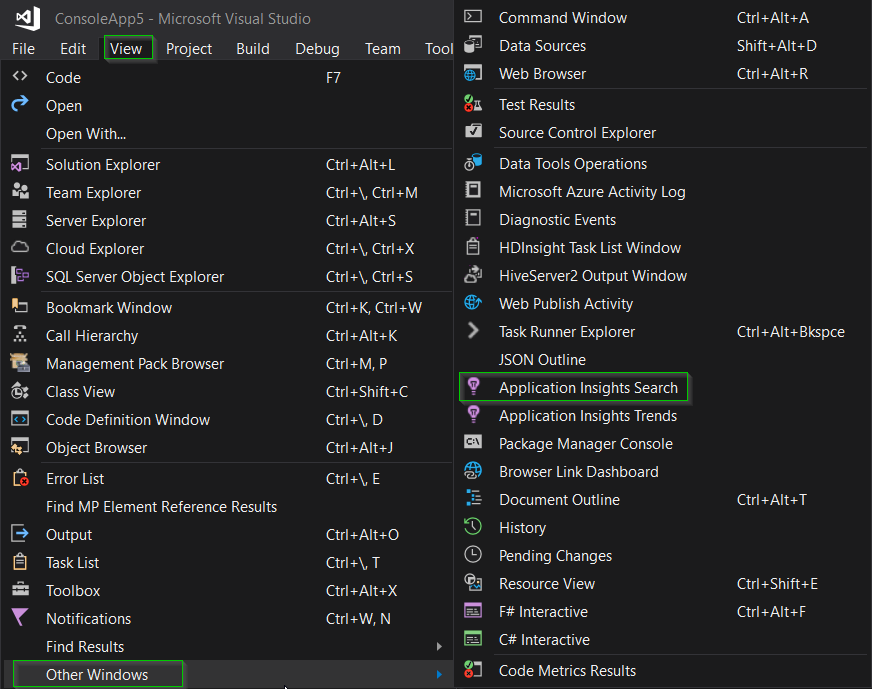Open the Debug menu
This screenshot has height=689, width=872.
point(318,49)
